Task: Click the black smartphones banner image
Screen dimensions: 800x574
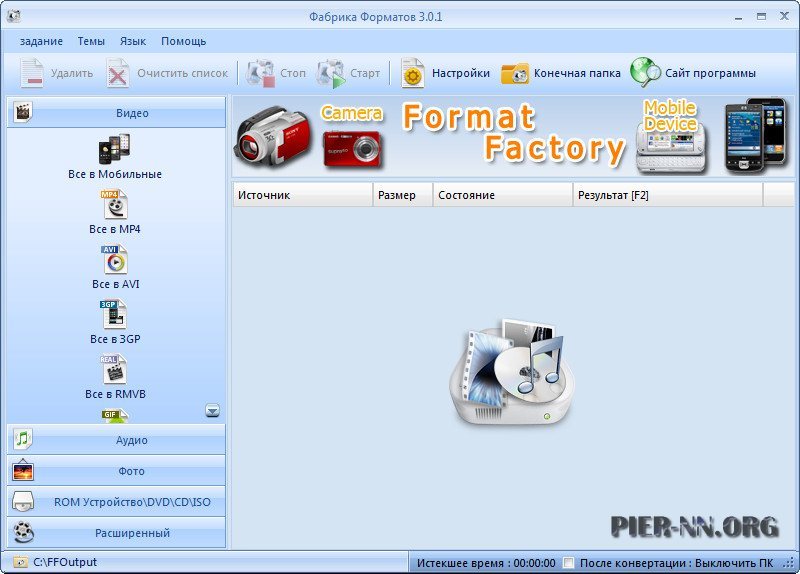Action: coord(755,135)
